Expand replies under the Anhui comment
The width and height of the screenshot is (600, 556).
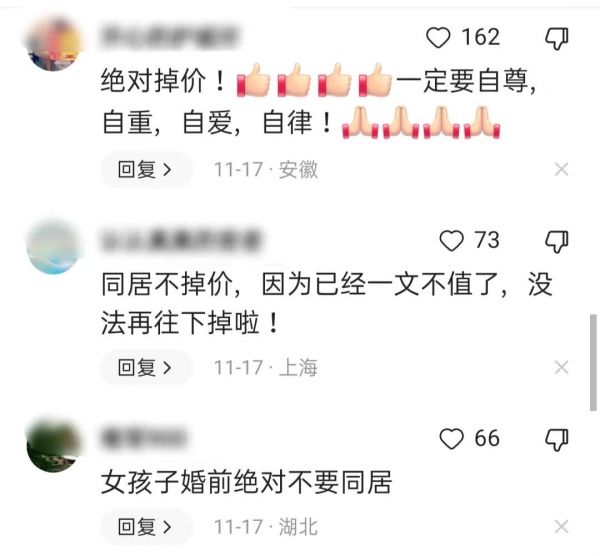pos(147,170)
